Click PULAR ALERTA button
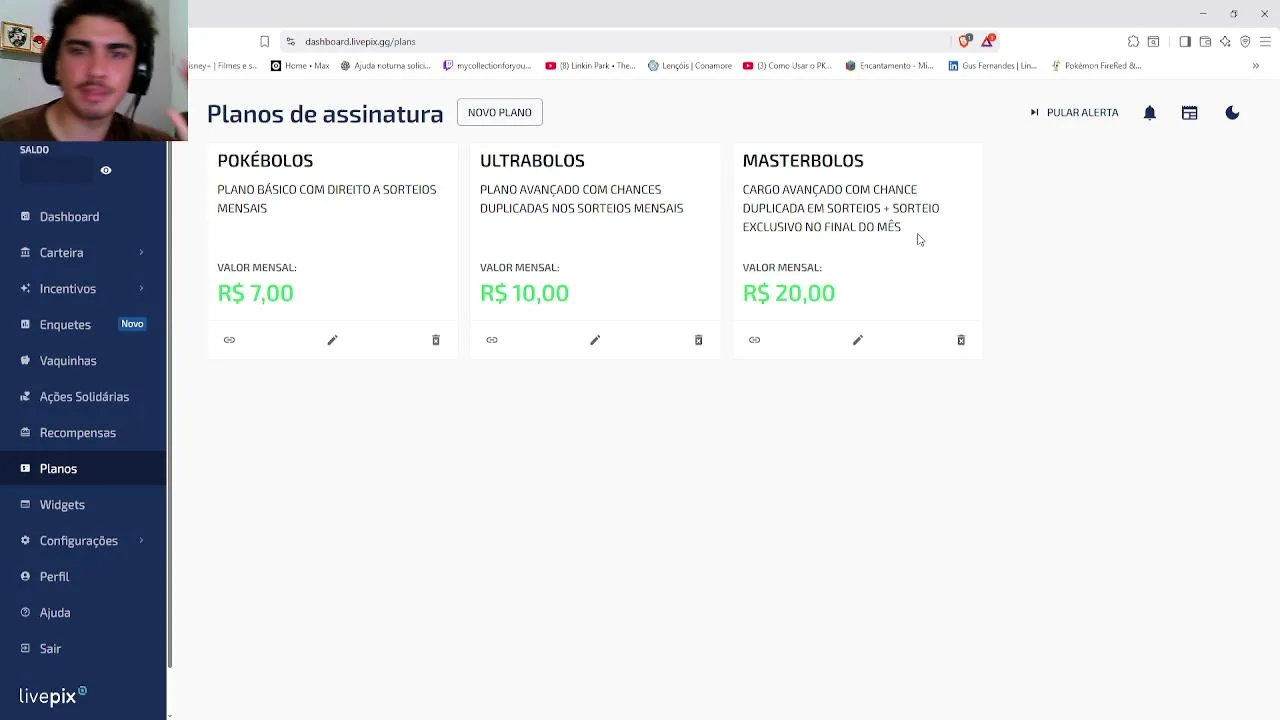 [x=1074, y=113]
